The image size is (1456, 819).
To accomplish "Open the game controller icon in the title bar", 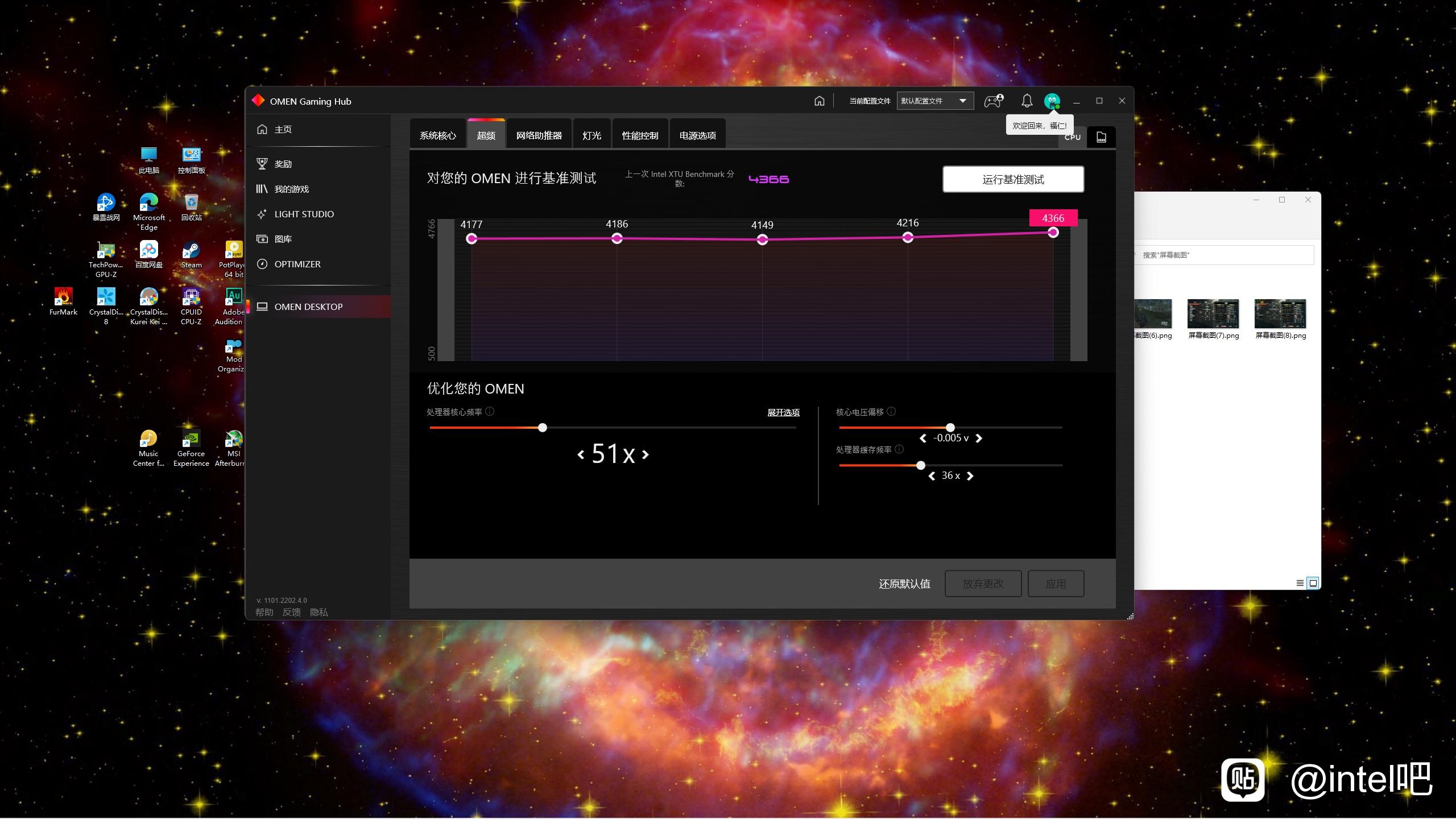I will tap(994, 101).
